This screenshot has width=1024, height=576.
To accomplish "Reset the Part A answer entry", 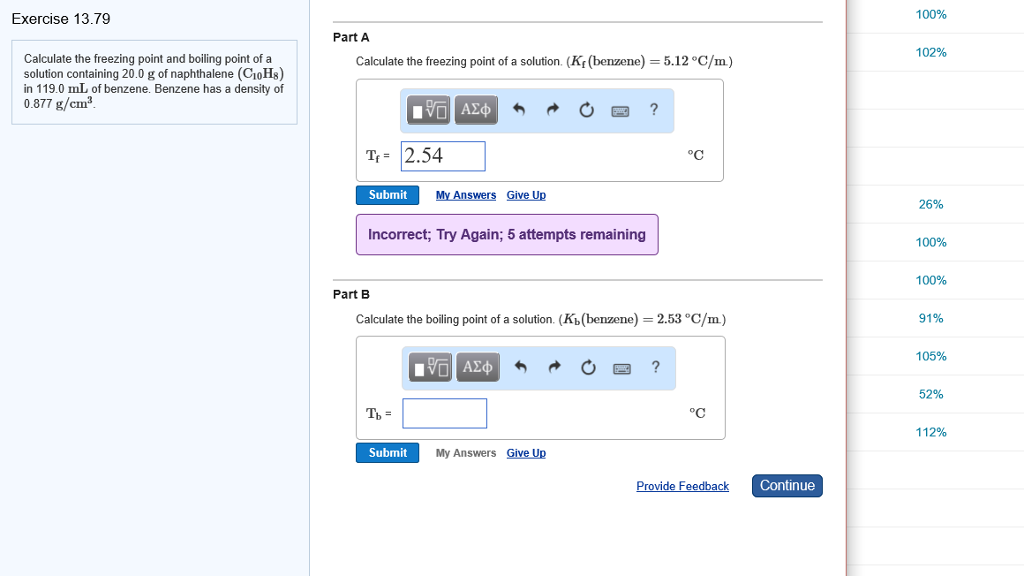I will point(586,110).
